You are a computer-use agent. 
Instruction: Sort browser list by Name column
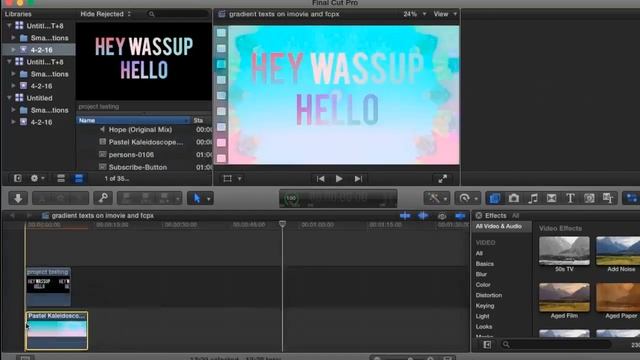(133, 120)
